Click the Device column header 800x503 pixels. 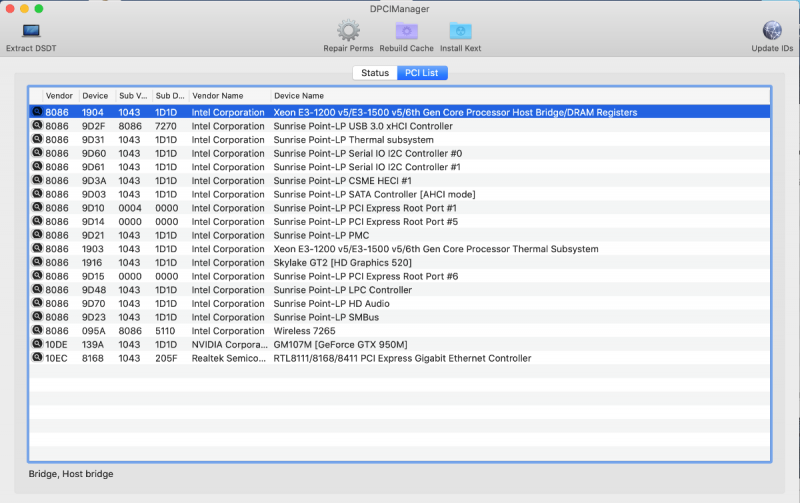pos(95,96)
